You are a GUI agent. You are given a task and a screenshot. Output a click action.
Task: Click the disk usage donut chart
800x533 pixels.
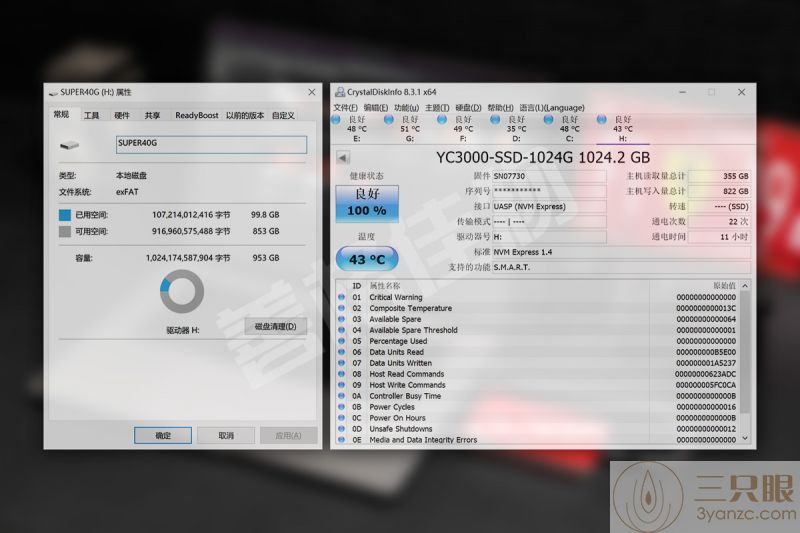pos(182,291)
